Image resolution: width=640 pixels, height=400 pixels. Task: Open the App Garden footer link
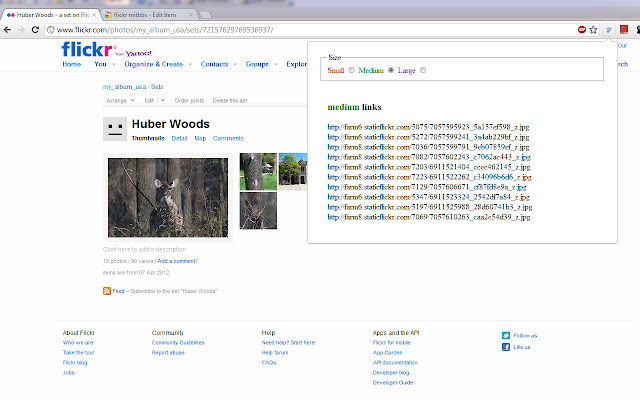[x=387, y=353]
